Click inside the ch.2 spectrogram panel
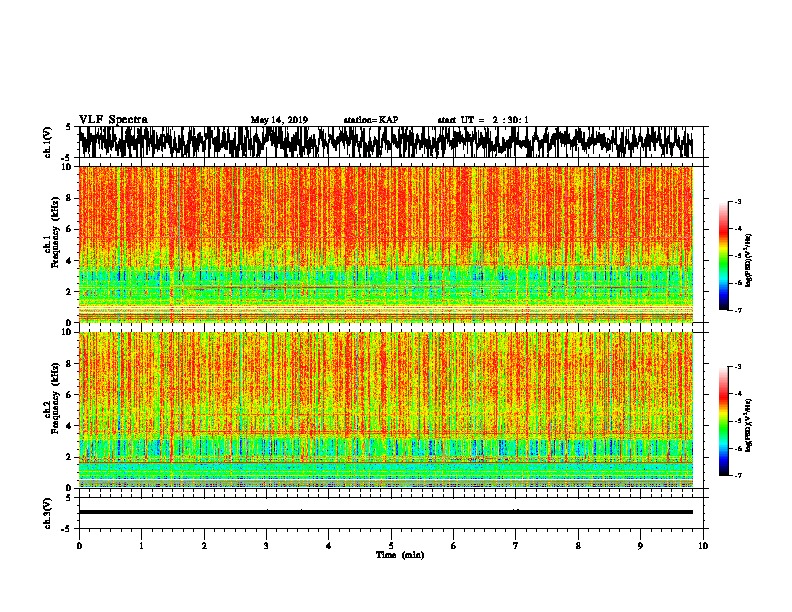The height and width of the screenshot is (612, 792). (x=385, y=410)
